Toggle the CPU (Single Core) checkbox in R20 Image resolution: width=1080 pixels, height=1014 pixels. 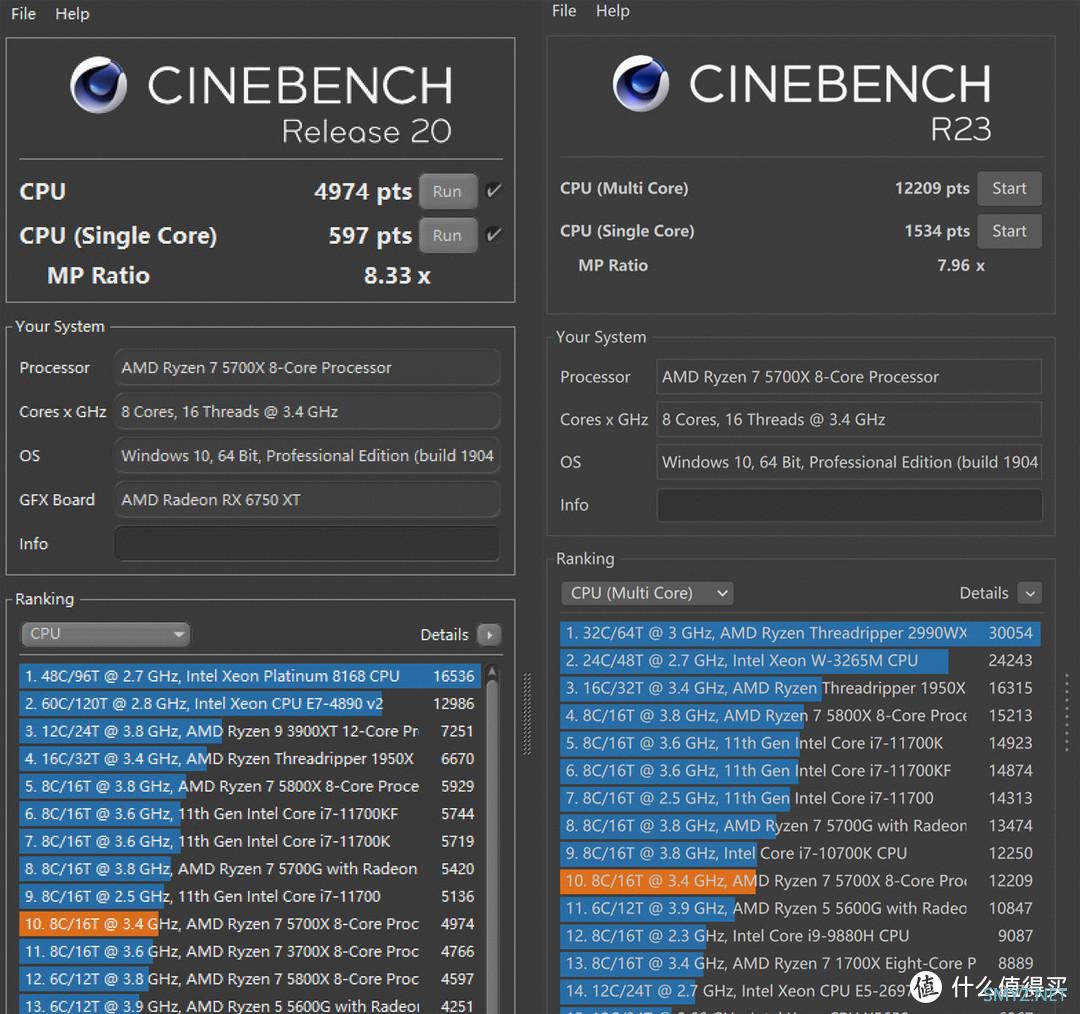click(x=493, y=235)
